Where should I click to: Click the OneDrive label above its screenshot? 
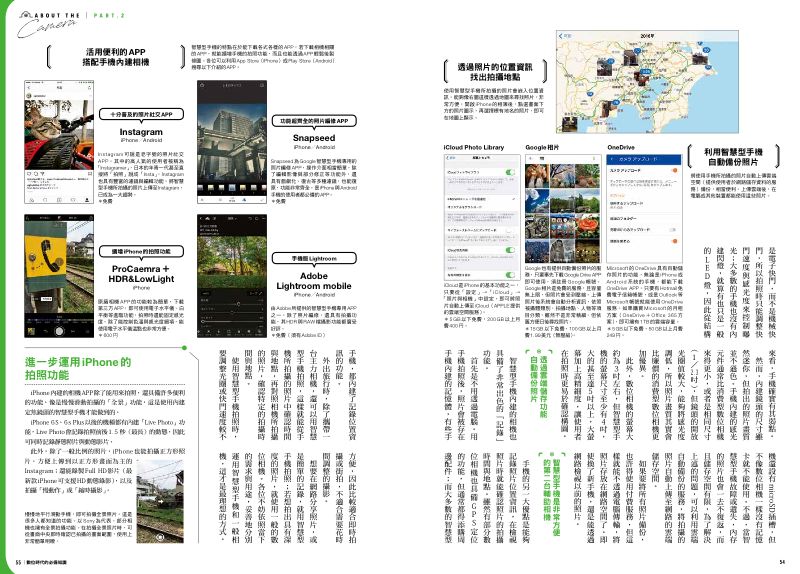[621, 147]
